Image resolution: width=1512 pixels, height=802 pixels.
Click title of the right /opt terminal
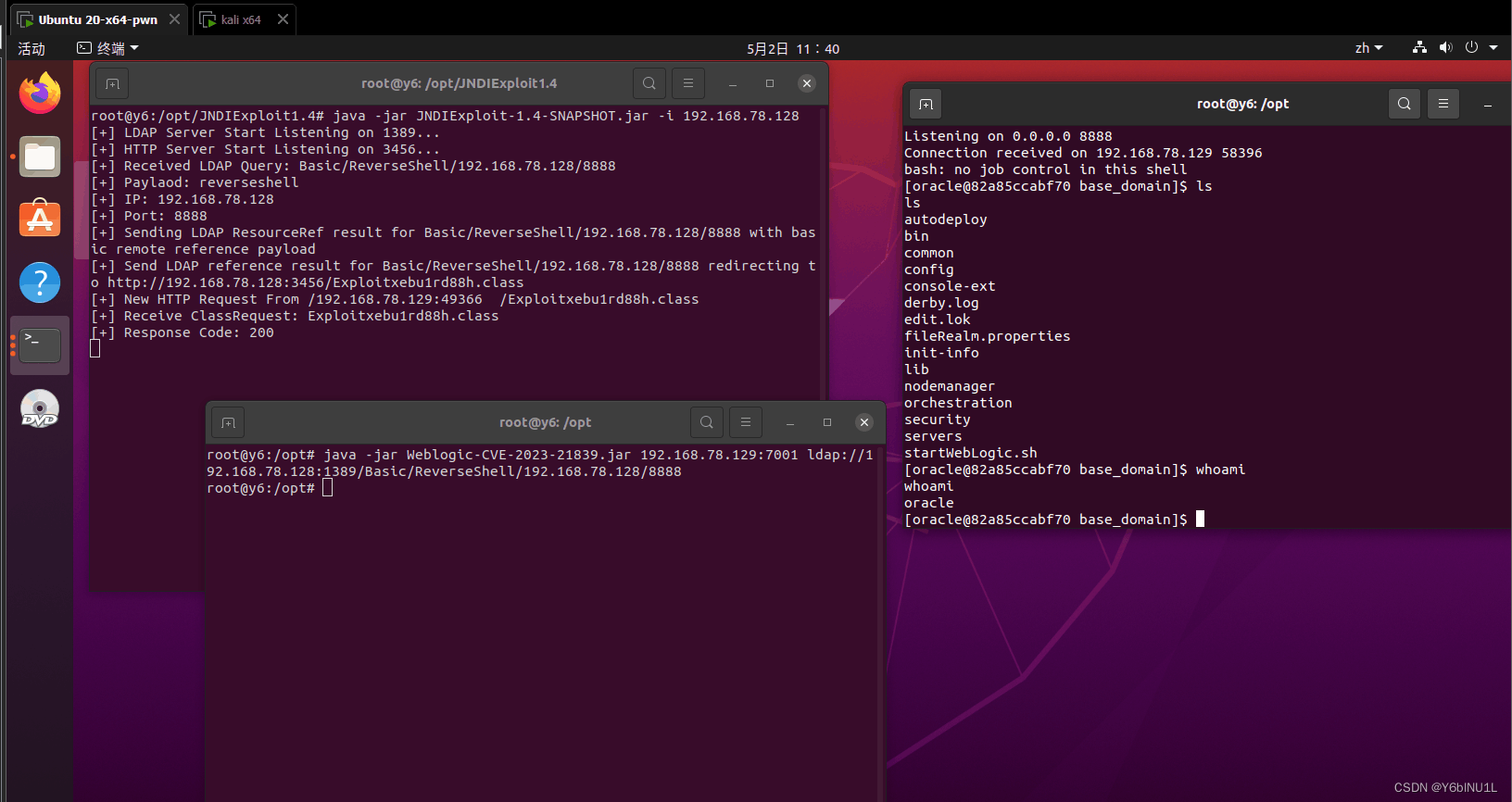point(1242,104)
